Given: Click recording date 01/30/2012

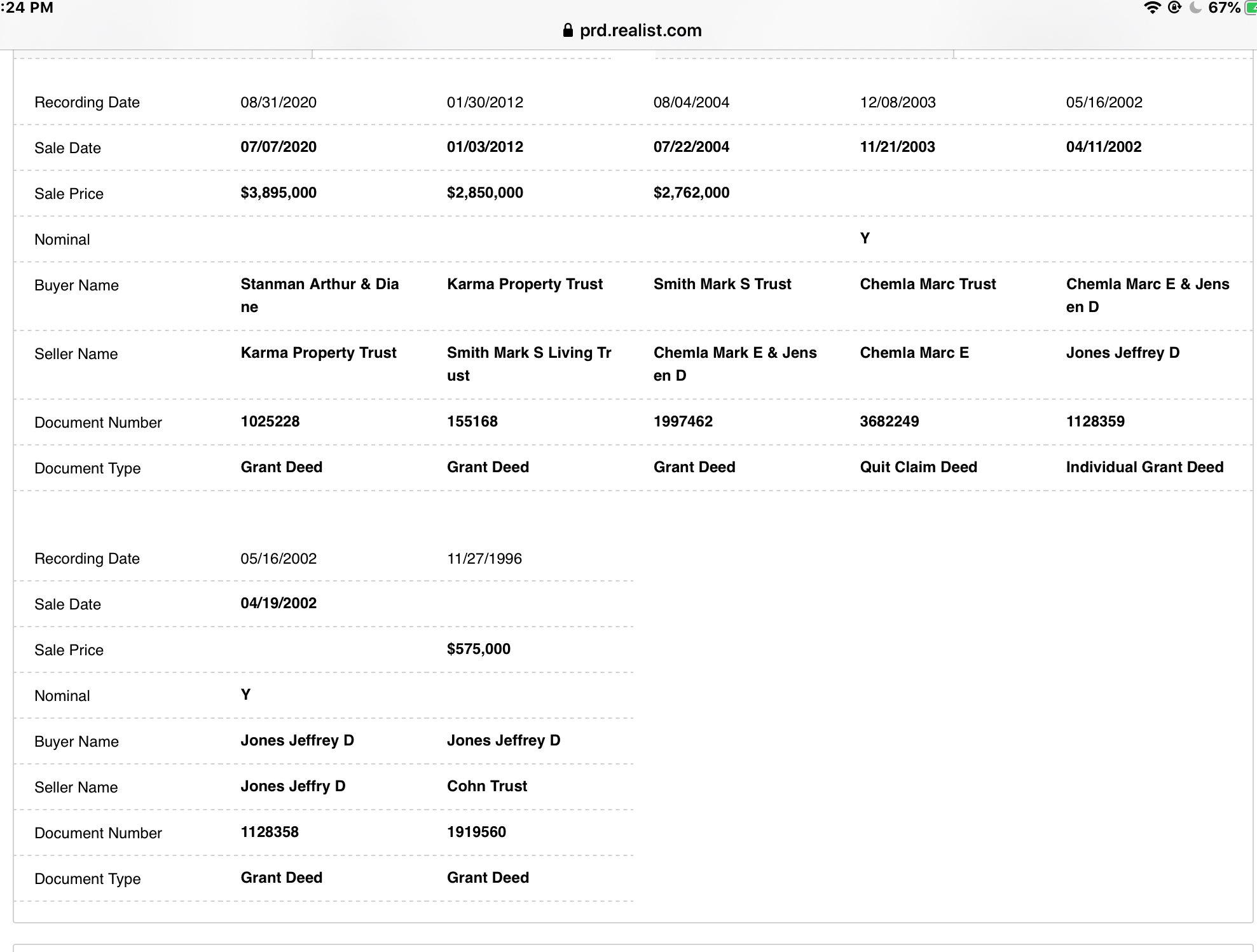Looking at the screenshot, I should tap(485, 102).
